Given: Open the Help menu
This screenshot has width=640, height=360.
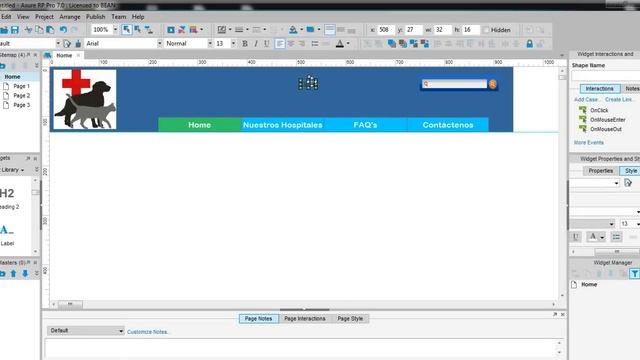Looking at the screenshot, I should coord(138,17).
